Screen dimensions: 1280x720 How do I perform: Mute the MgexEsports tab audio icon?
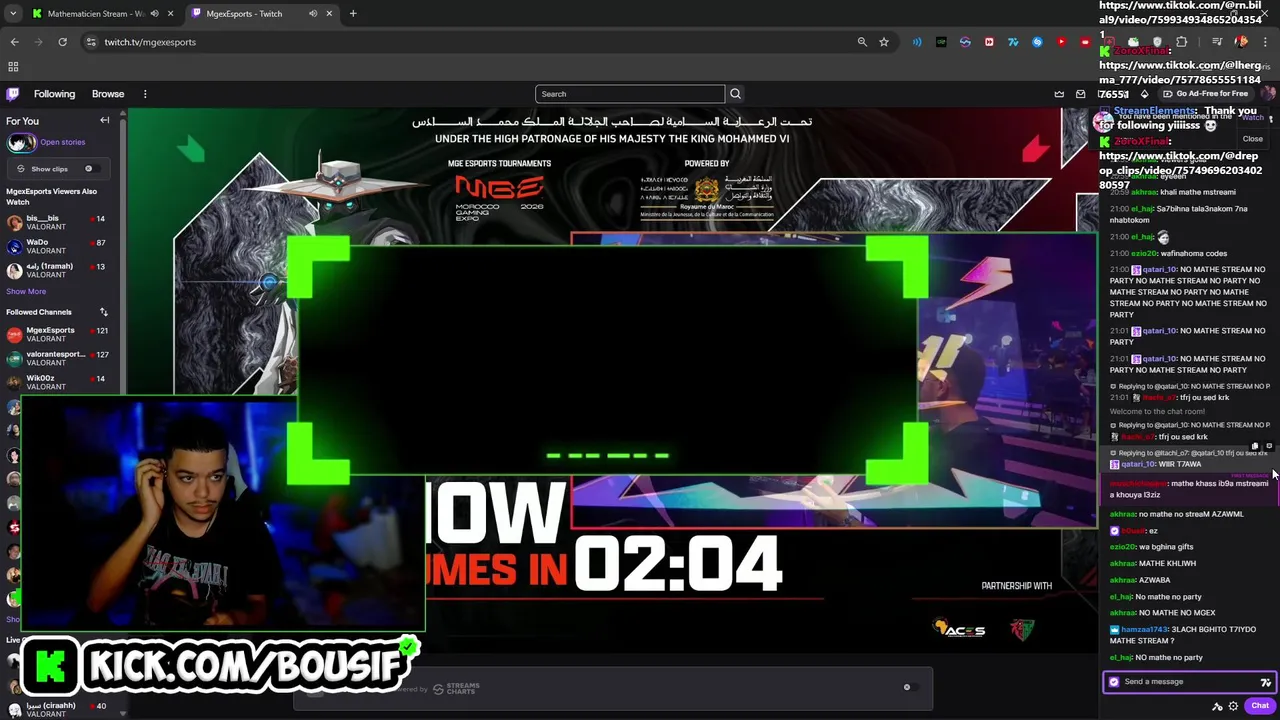[x=313, y=14]
